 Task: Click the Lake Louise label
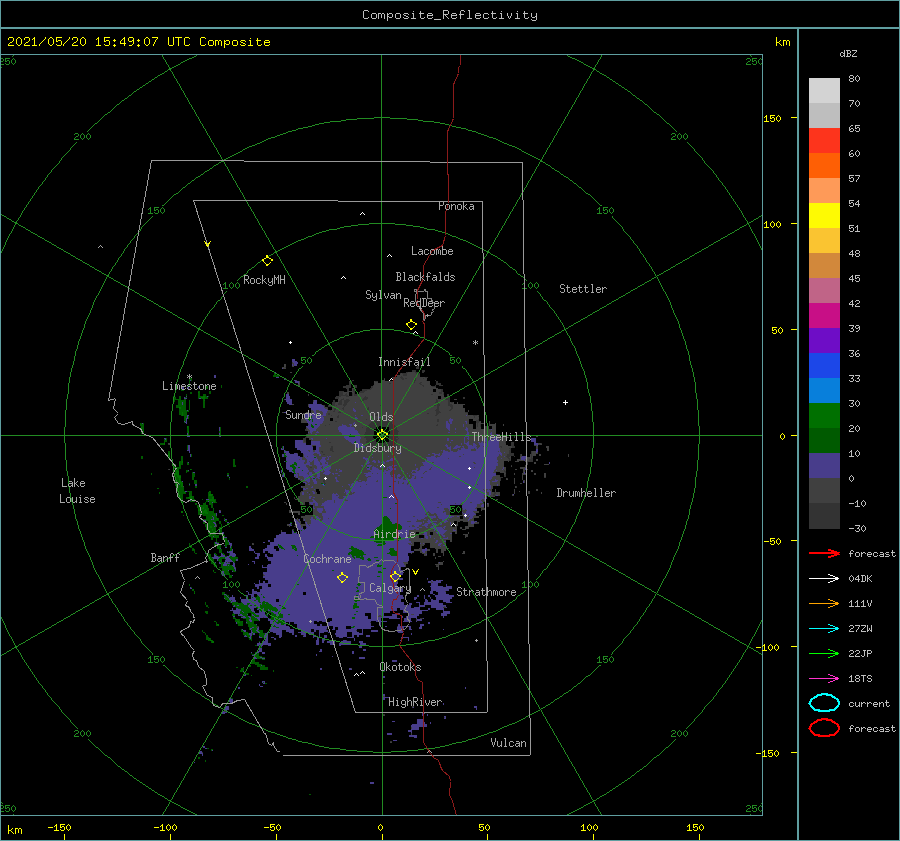(77, 491)
